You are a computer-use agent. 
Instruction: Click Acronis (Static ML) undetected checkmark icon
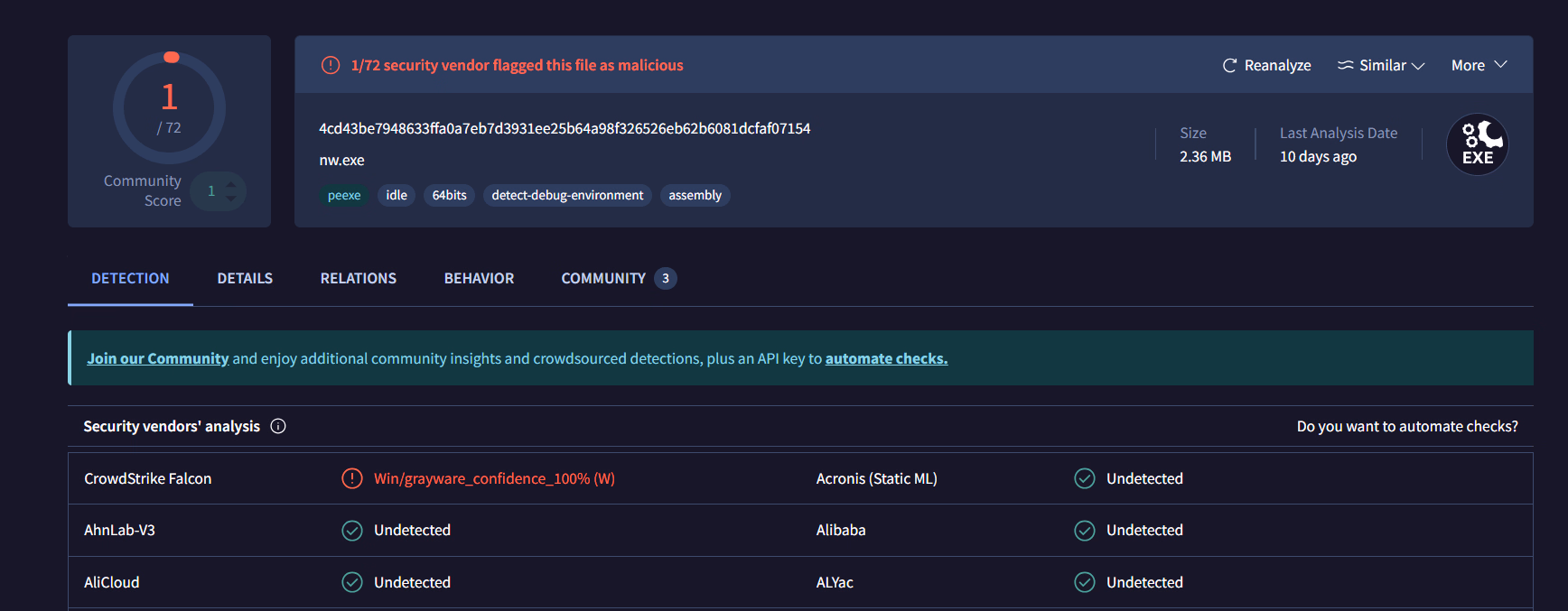click(x=1085, y=478)
